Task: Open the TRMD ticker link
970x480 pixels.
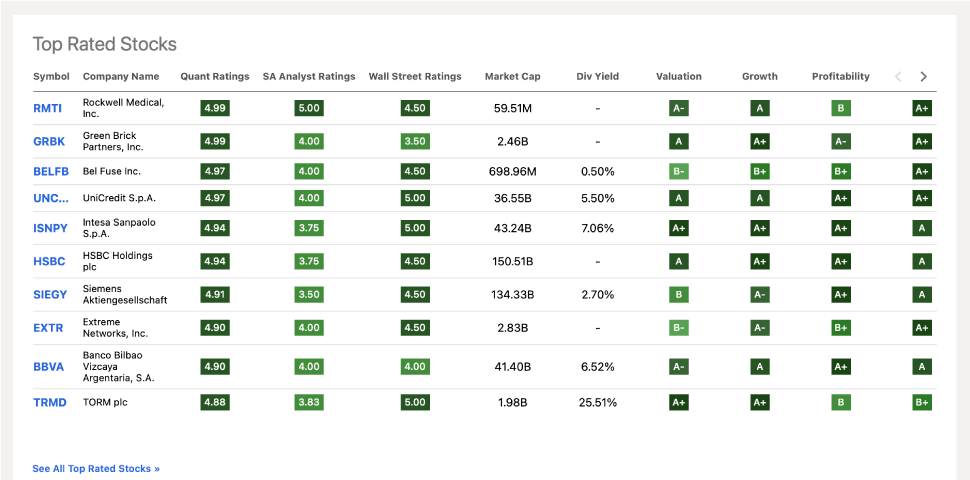Action: click(50, 402)
